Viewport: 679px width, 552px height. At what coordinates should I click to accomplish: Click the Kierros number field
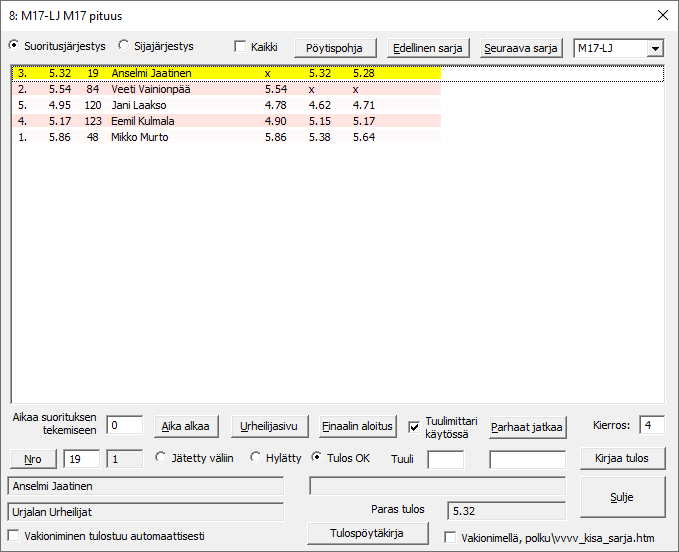pos(651,426)
